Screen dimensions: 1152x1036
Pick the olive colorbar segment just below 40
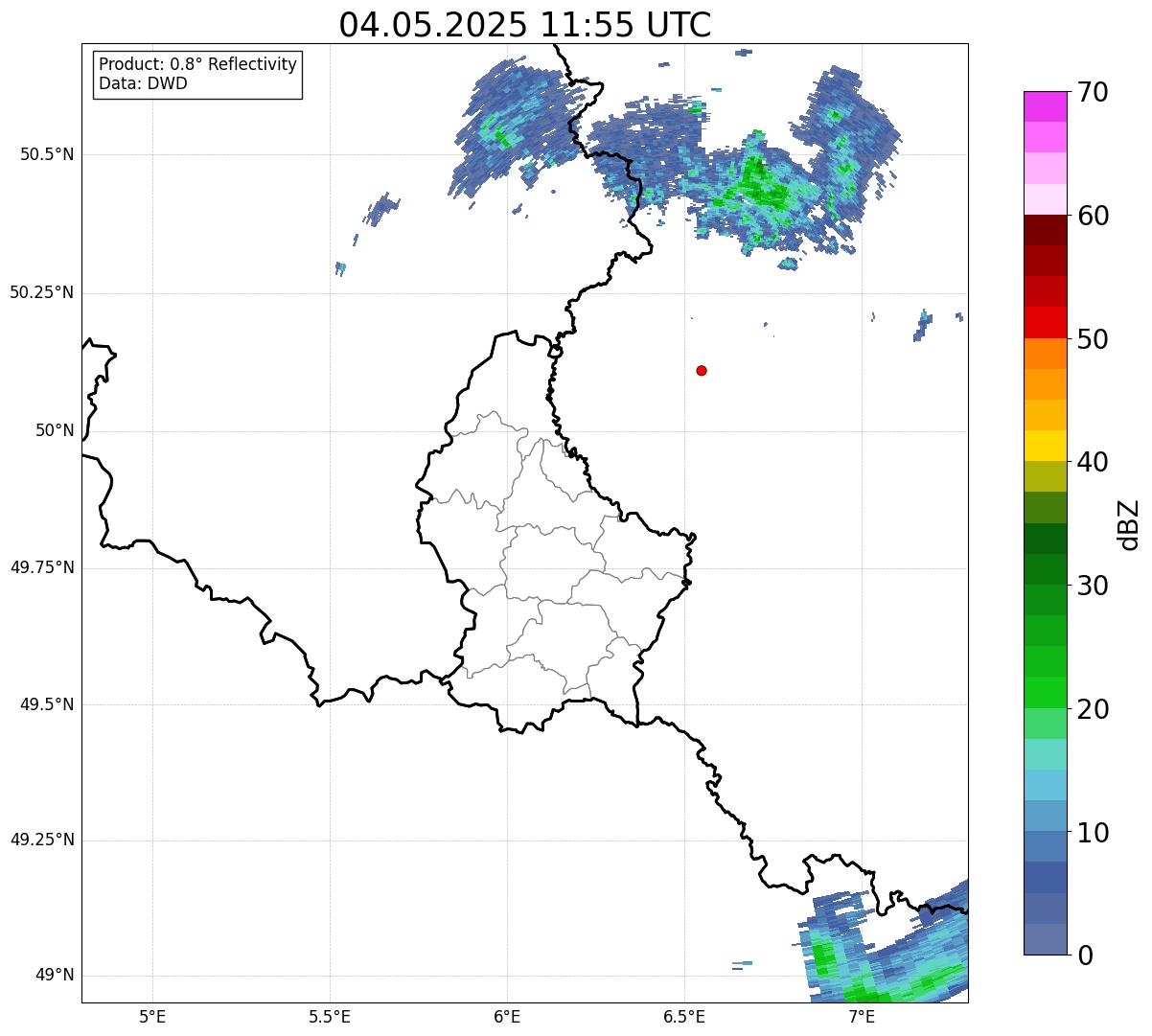(1045, 477)
